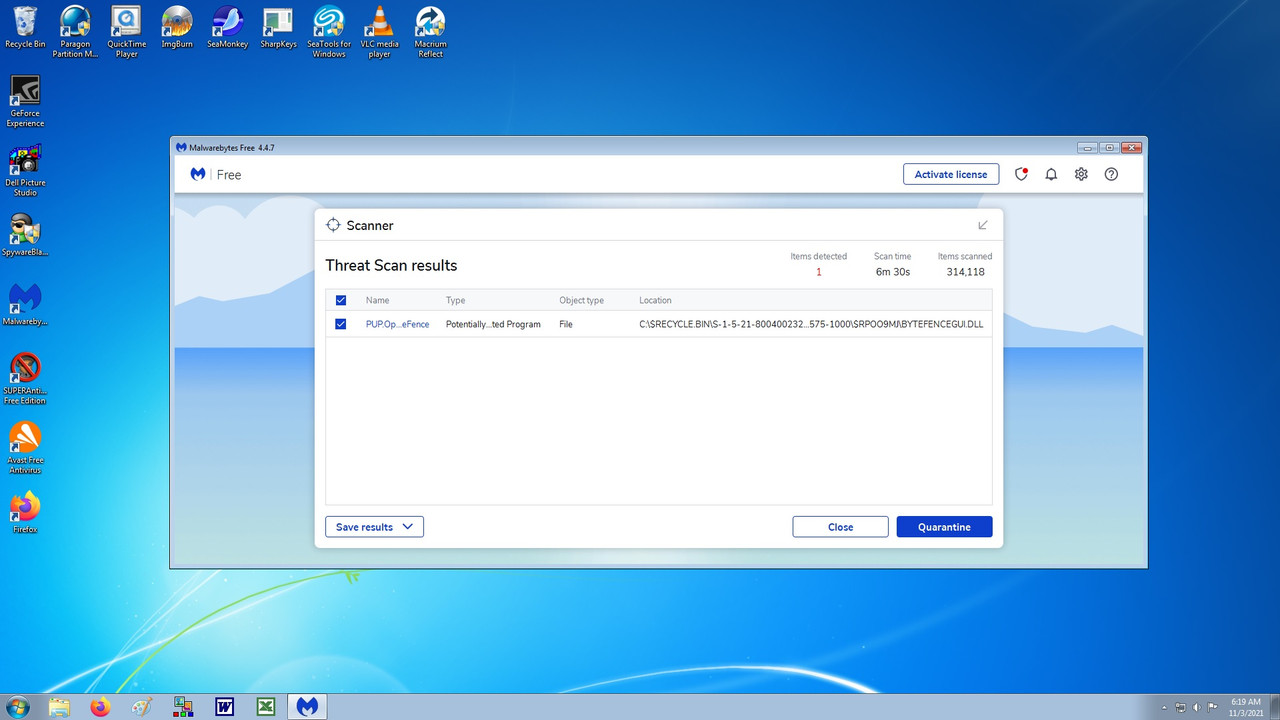Click the 'File' object type cell

566,324
